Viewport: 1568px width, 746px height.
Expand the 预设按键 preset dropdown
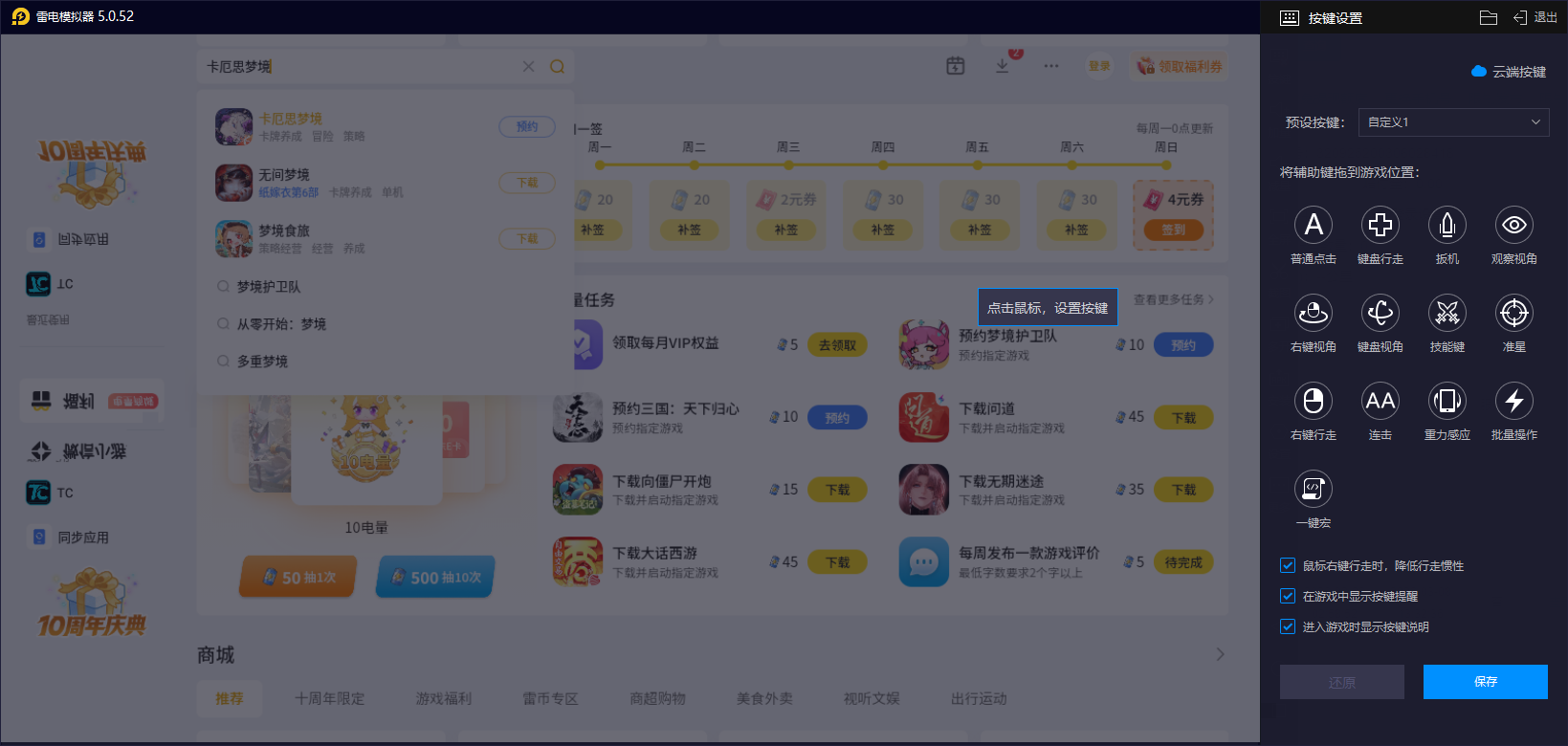pos(1454,122)
